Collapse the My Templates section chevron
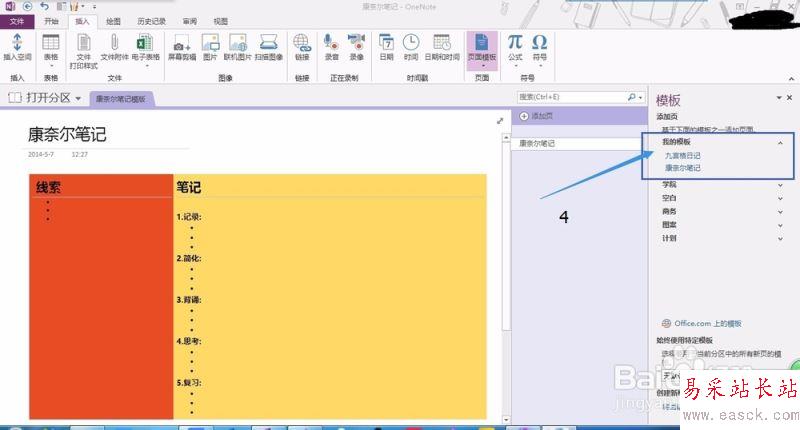This screenshot has height=430, width=800. [780, 143]
